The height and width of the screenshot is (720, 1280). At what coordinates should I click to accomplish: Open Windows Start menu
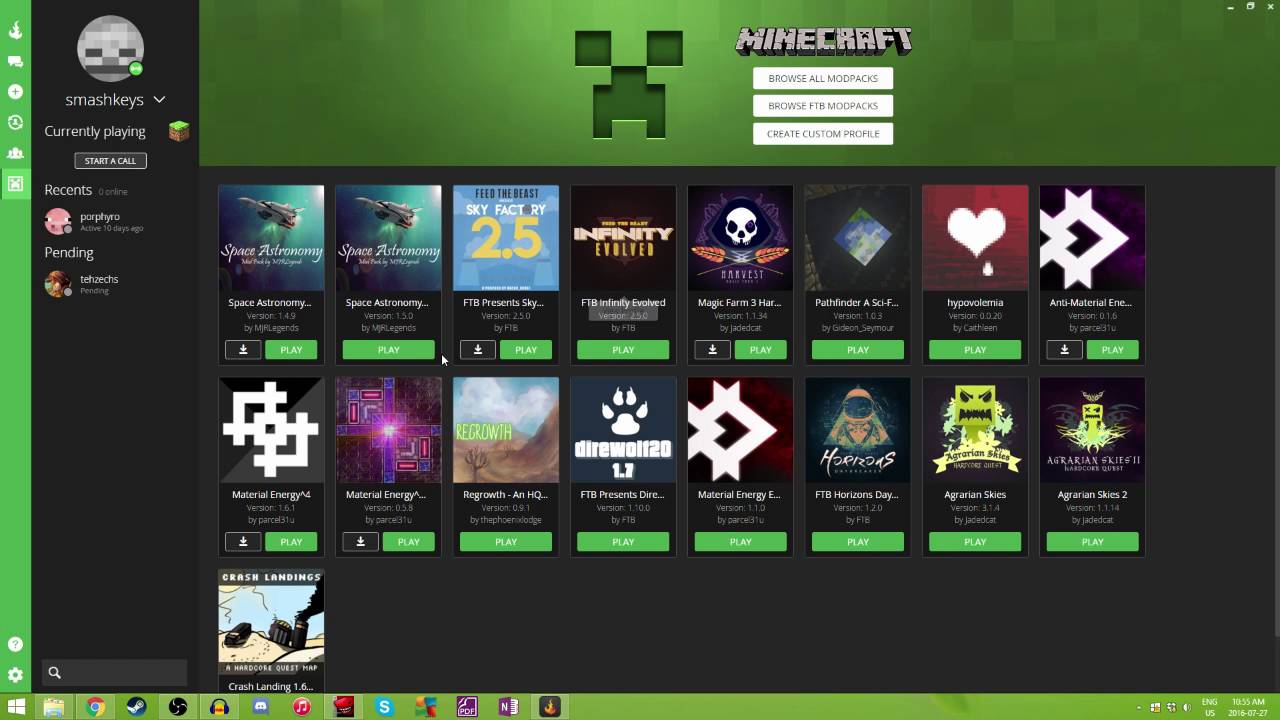point(15,707)
